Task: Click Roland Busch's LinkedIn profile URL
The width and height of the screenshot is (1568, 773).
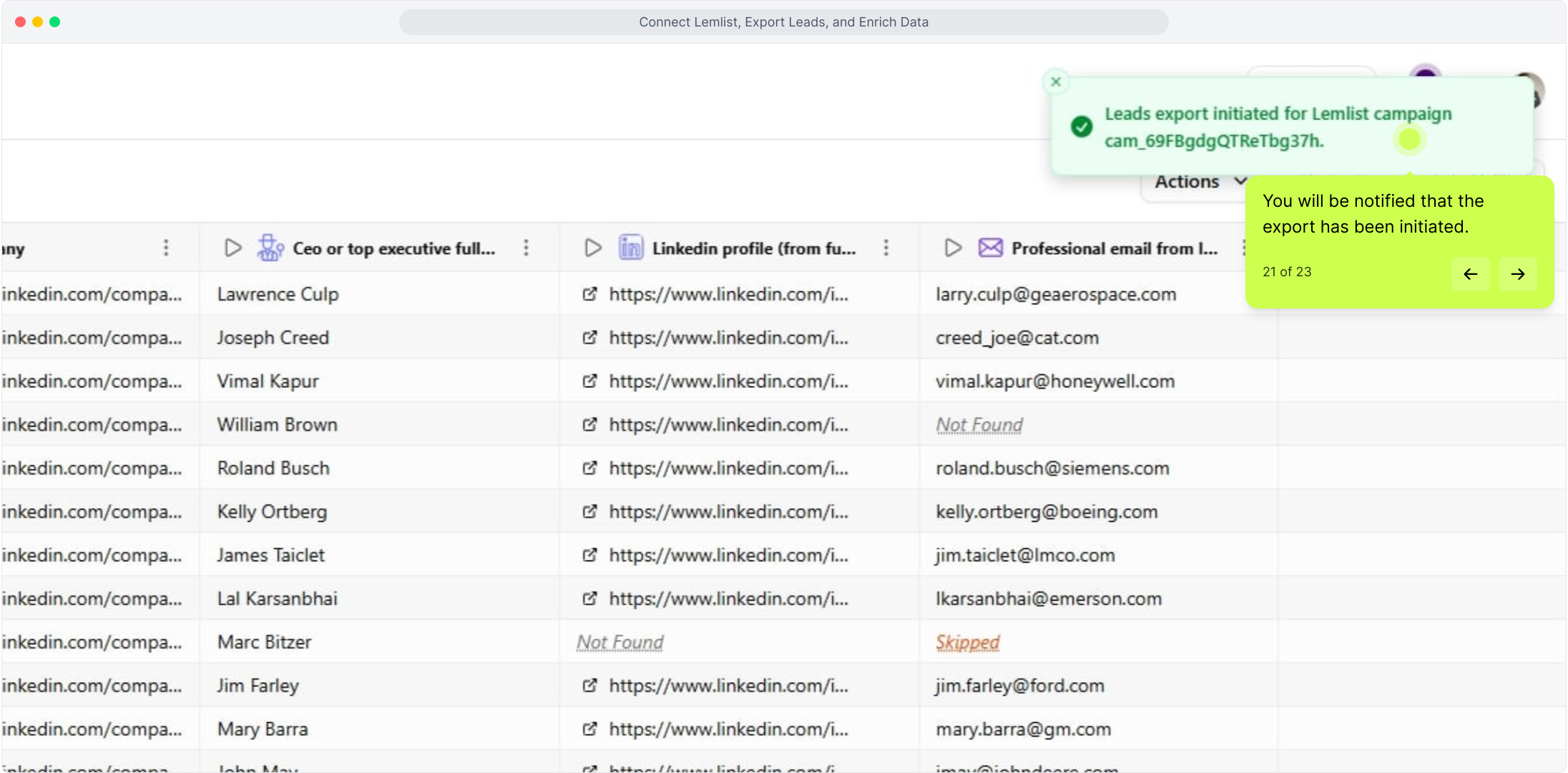Action: (729, 468)
